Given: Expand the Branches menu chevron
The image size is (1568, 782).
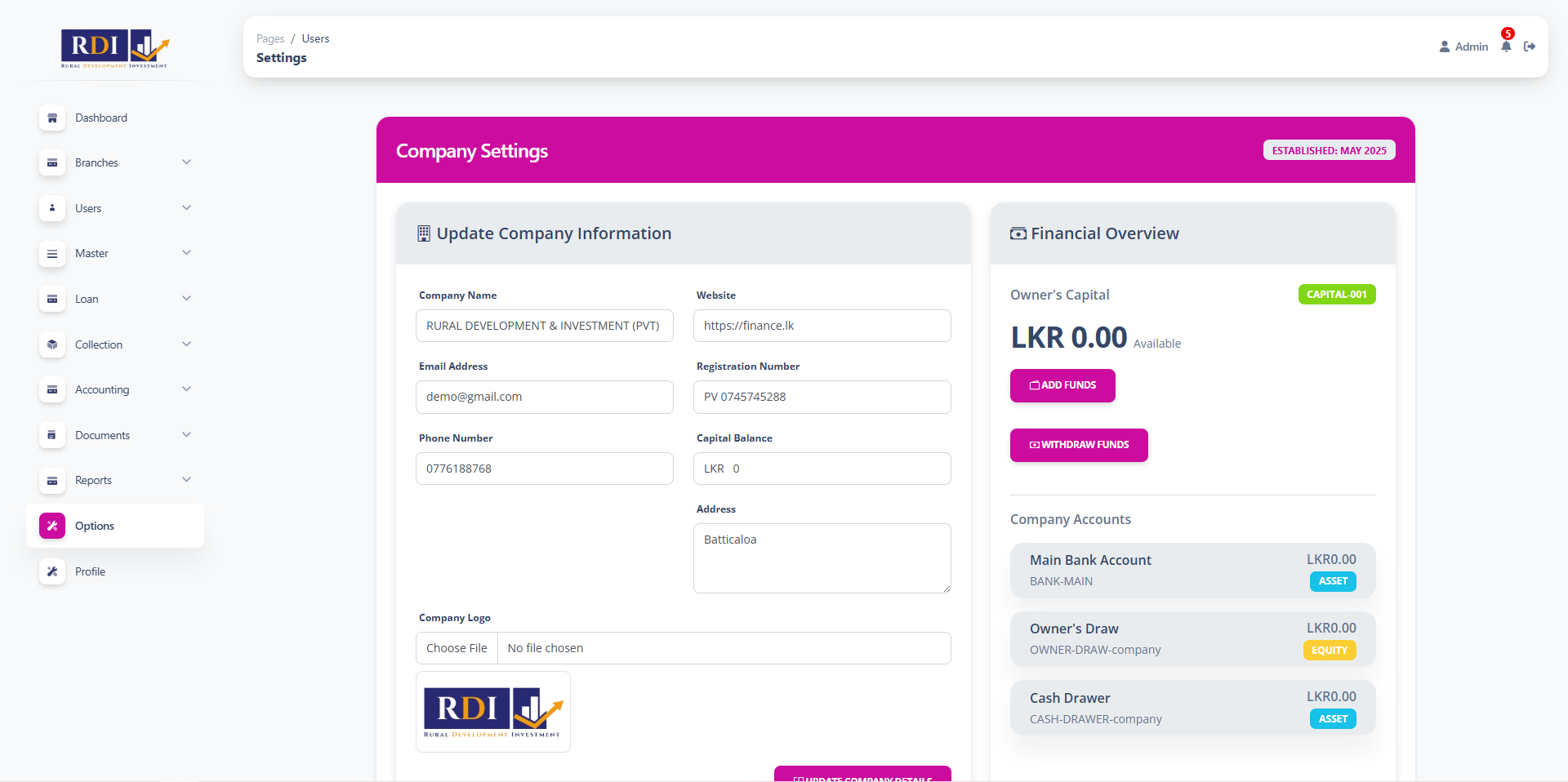Looking at the screenshot, I should (186, 162).
